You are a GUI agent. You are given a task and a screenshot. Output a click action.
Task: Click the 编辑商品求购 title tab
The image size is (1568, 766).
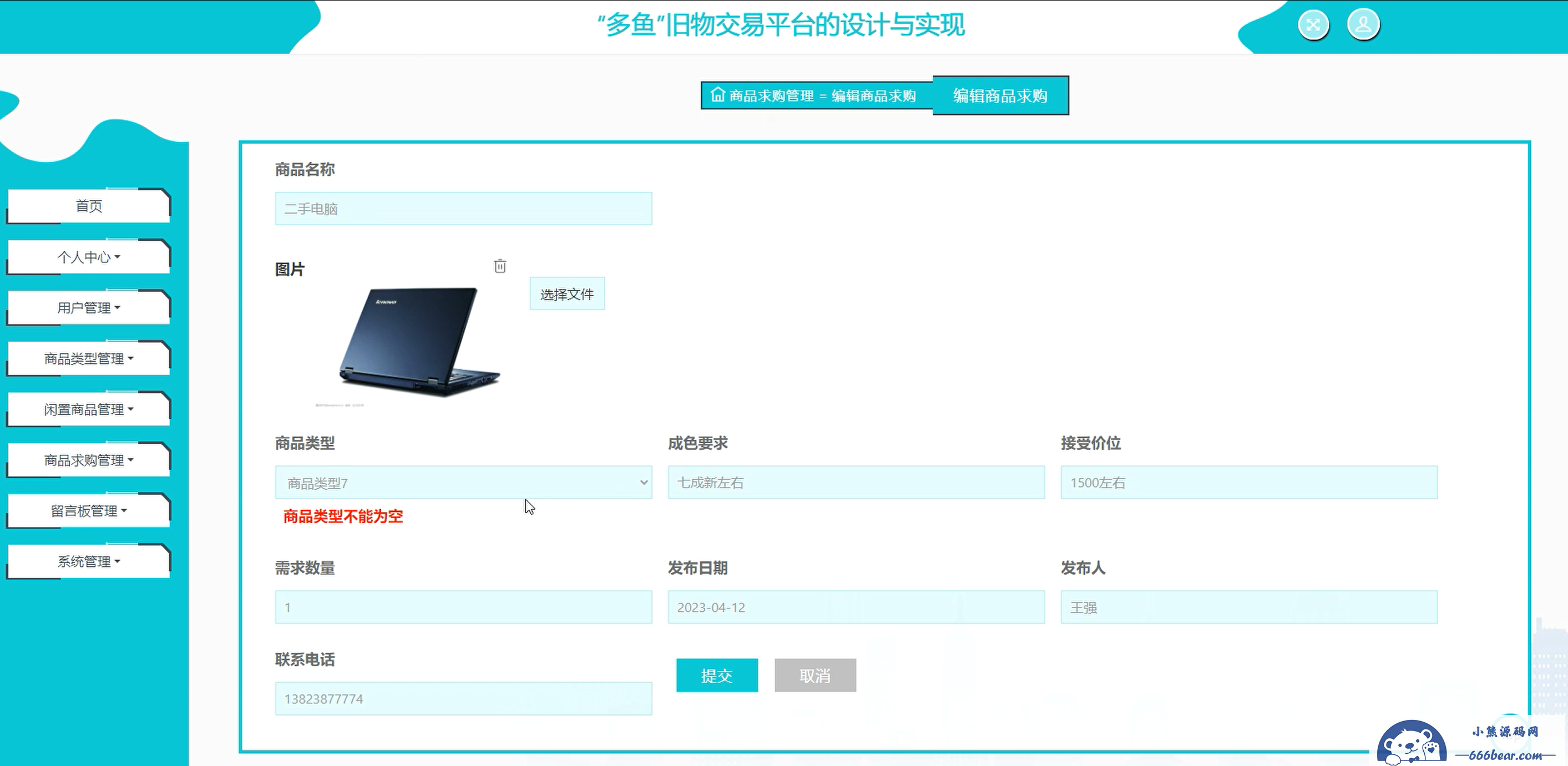click(1000, 95)
